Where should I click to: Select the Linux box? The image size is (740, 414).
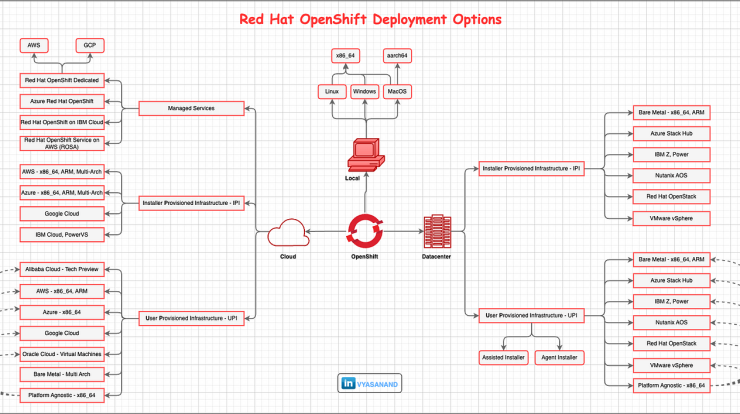coord(332,92)
